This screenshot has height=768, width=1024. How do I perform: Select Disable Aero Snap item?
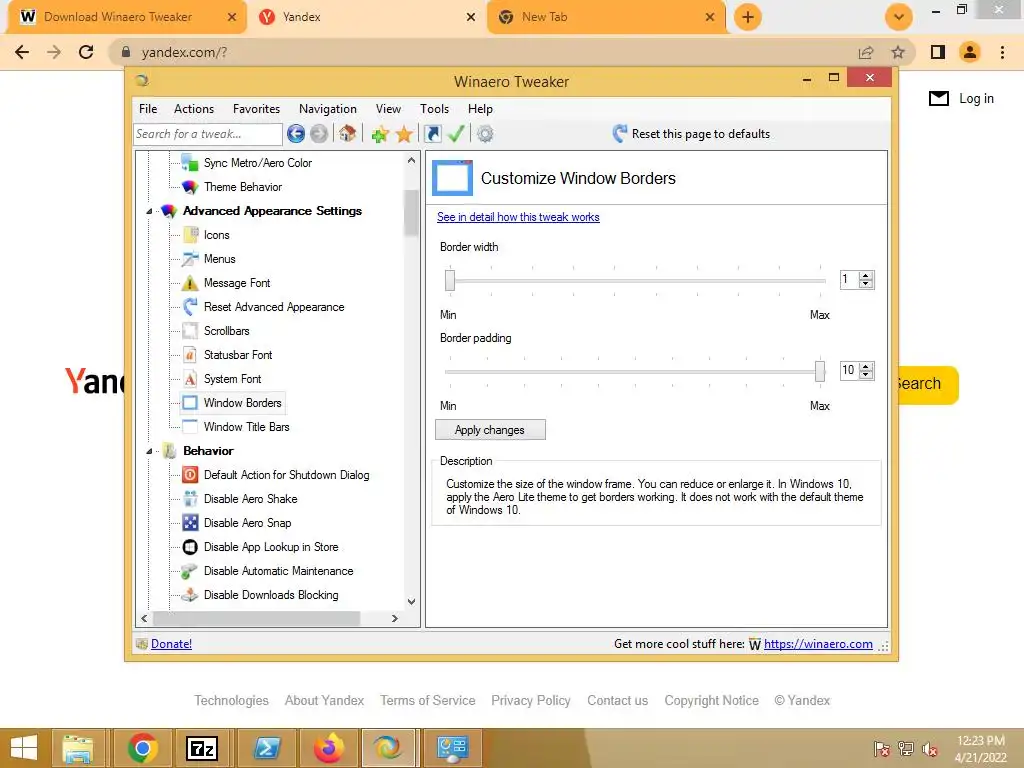point(247,523)
